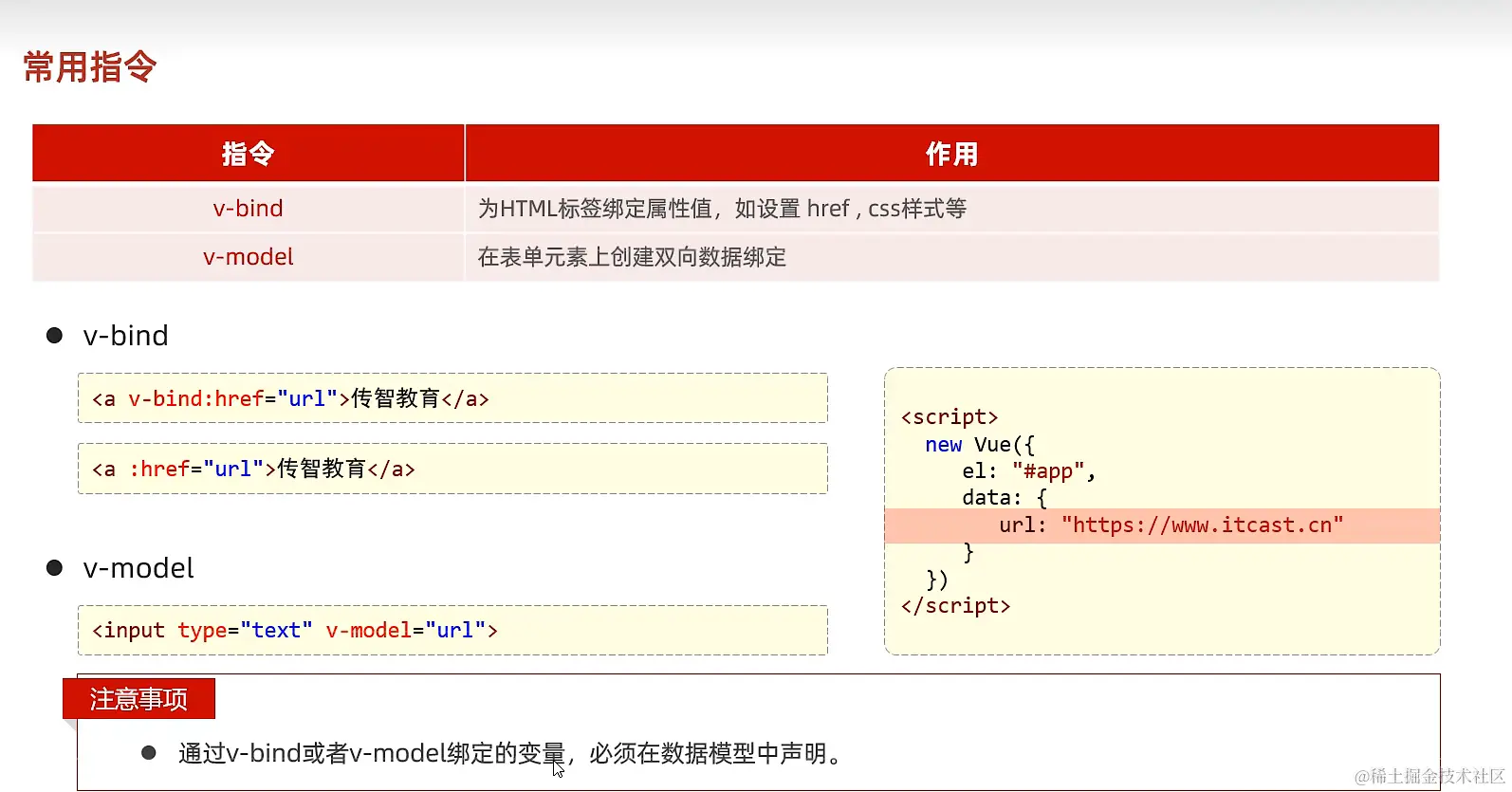1512x792 pixels.
Task: Click the slide title 常用指令
Action: pyautogui.click(x=90, y=67)
